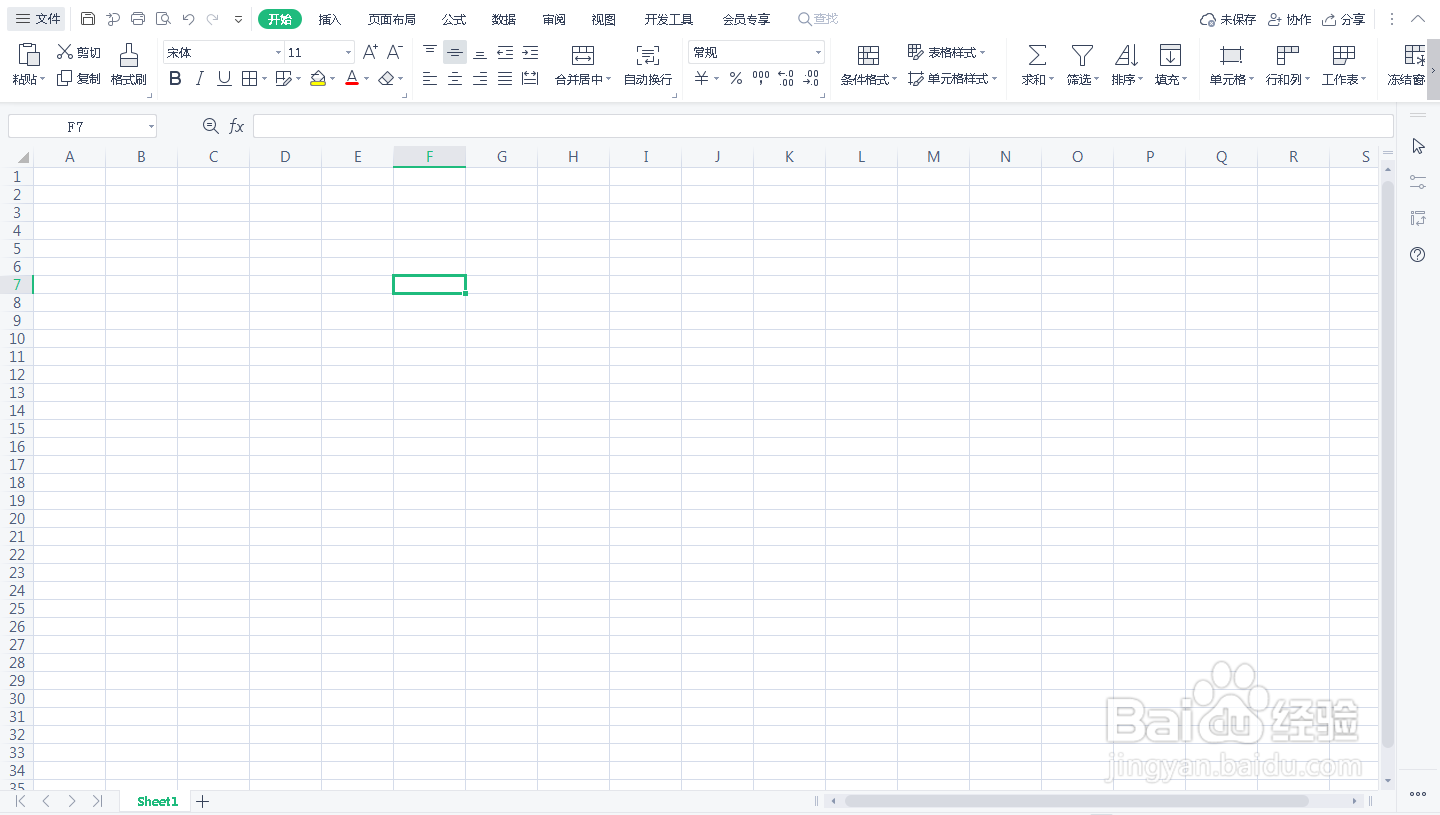Open Print Preview from quick access toolbar
Image resolution: width=1440 pixels, height=815 pixels.
pos(163,19)
